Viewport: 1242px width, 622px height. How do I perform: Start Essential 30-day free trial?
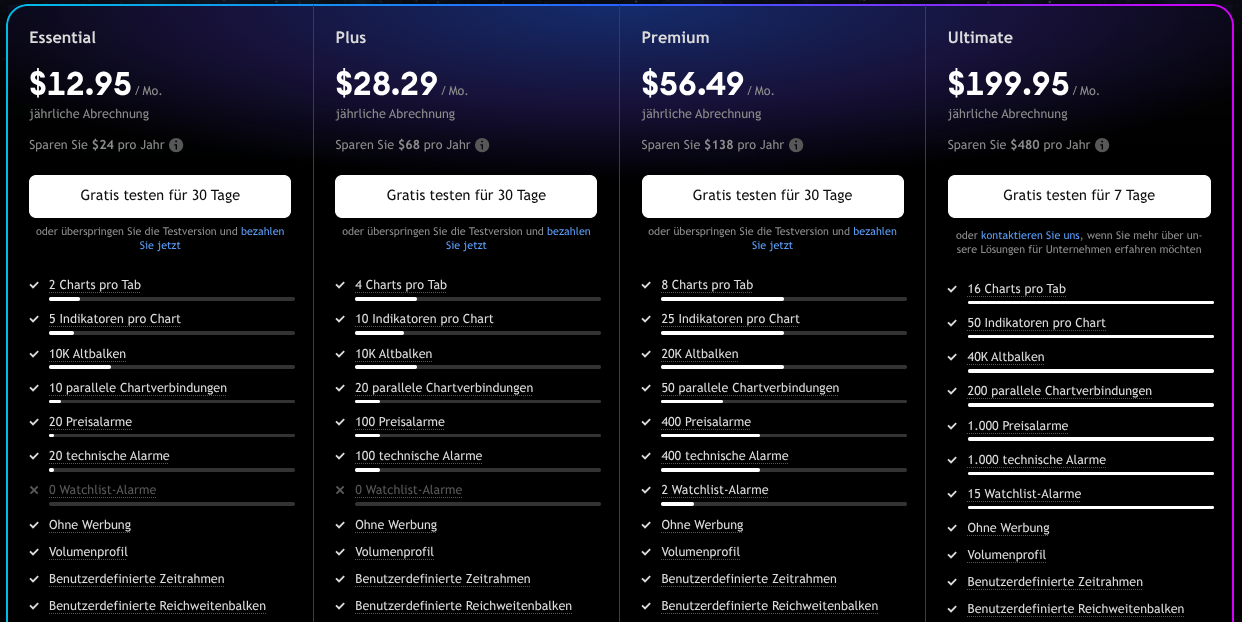(160, 196)
